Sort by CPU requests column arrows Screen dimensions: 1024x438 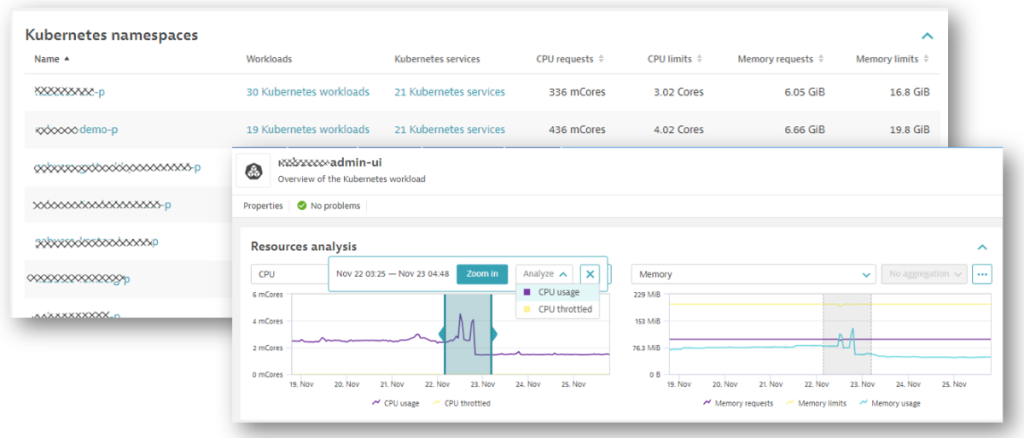(601, 60)
